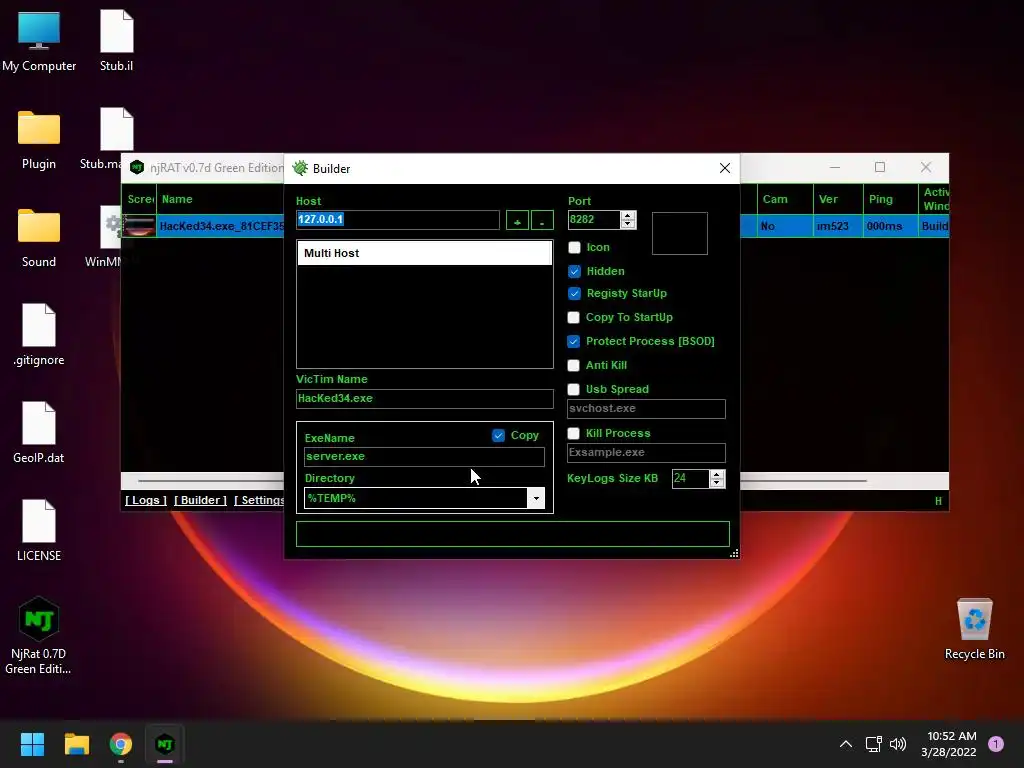
Task: Click the Builder dialog resize grip
Action: pos(734,553)
